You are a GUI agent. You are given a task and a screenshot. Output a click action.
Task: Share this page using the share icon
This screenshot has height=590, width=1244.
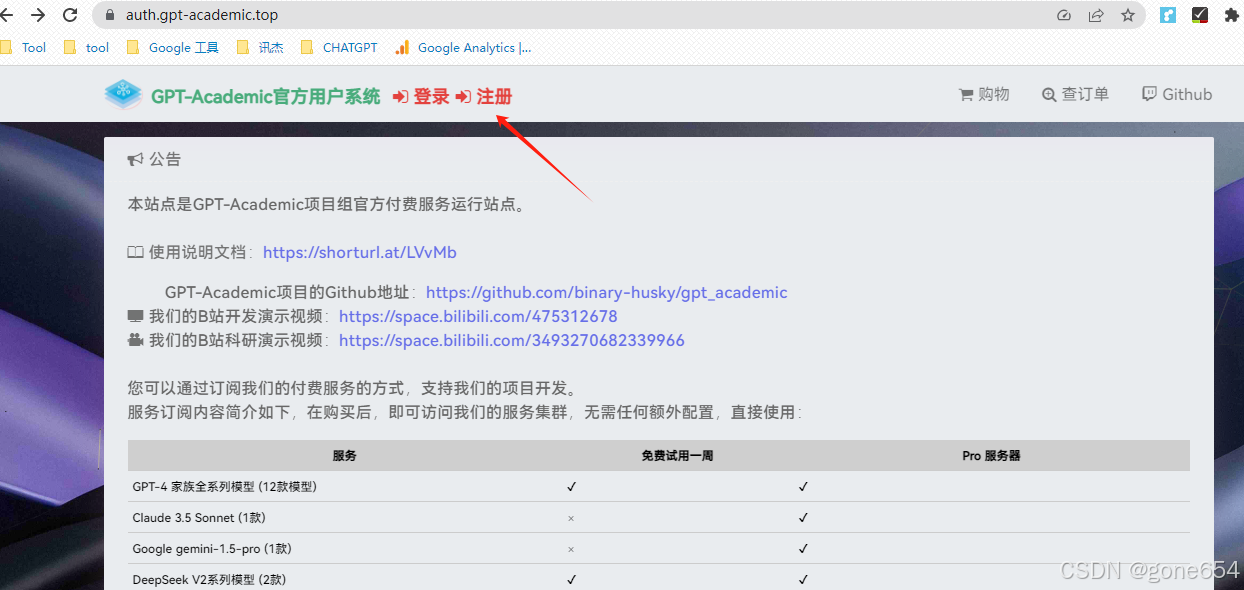pos(1096,15)
